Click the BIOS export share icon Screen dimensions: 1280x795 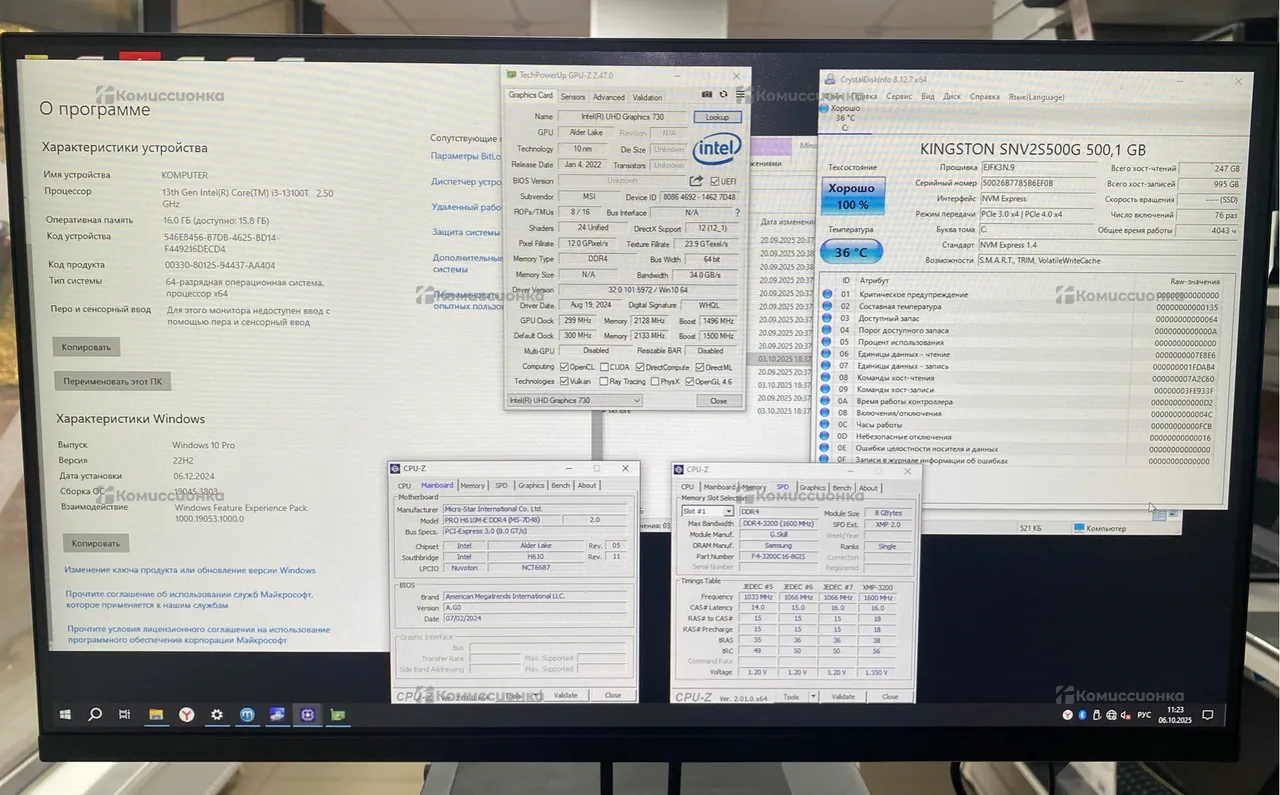pos(696,181)
